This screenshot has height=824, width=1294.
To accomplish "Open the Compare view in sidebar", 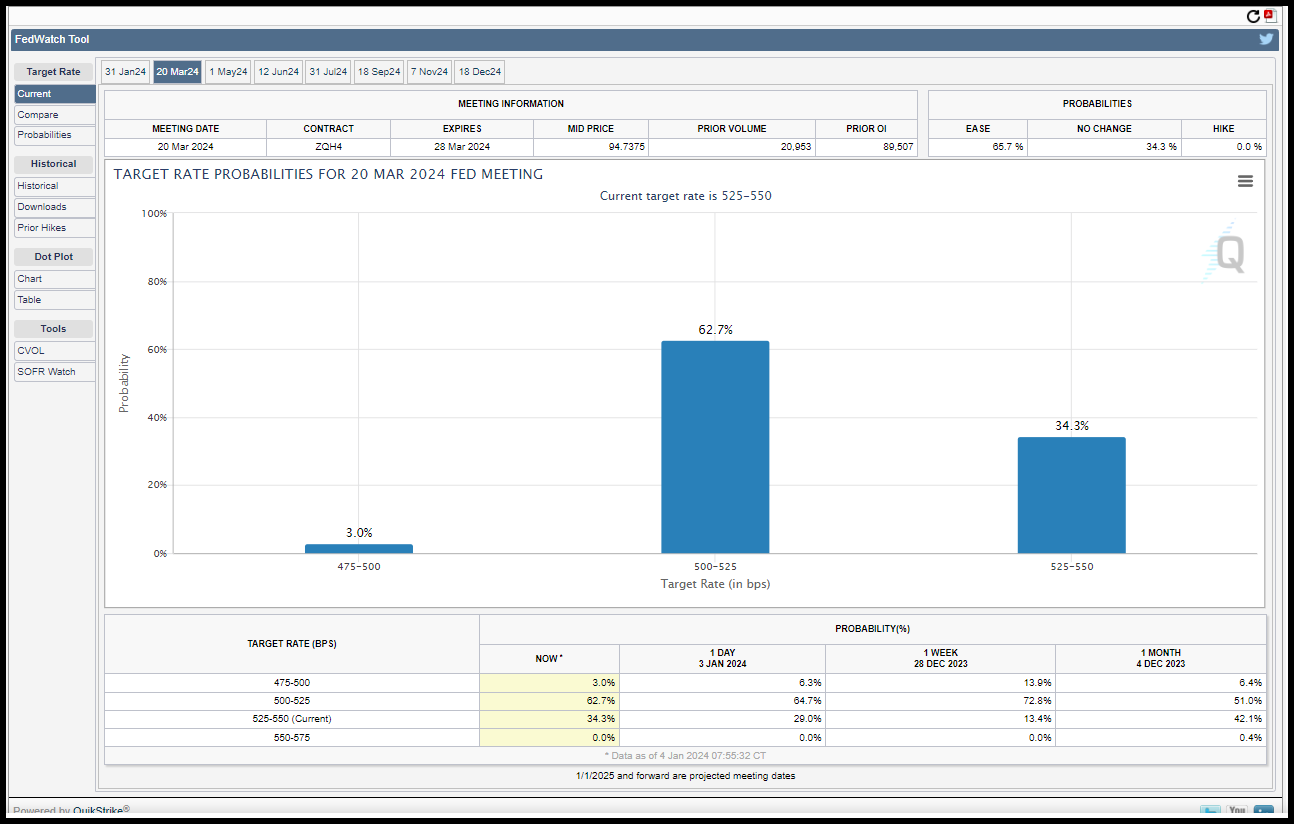I will pos(55,115).
